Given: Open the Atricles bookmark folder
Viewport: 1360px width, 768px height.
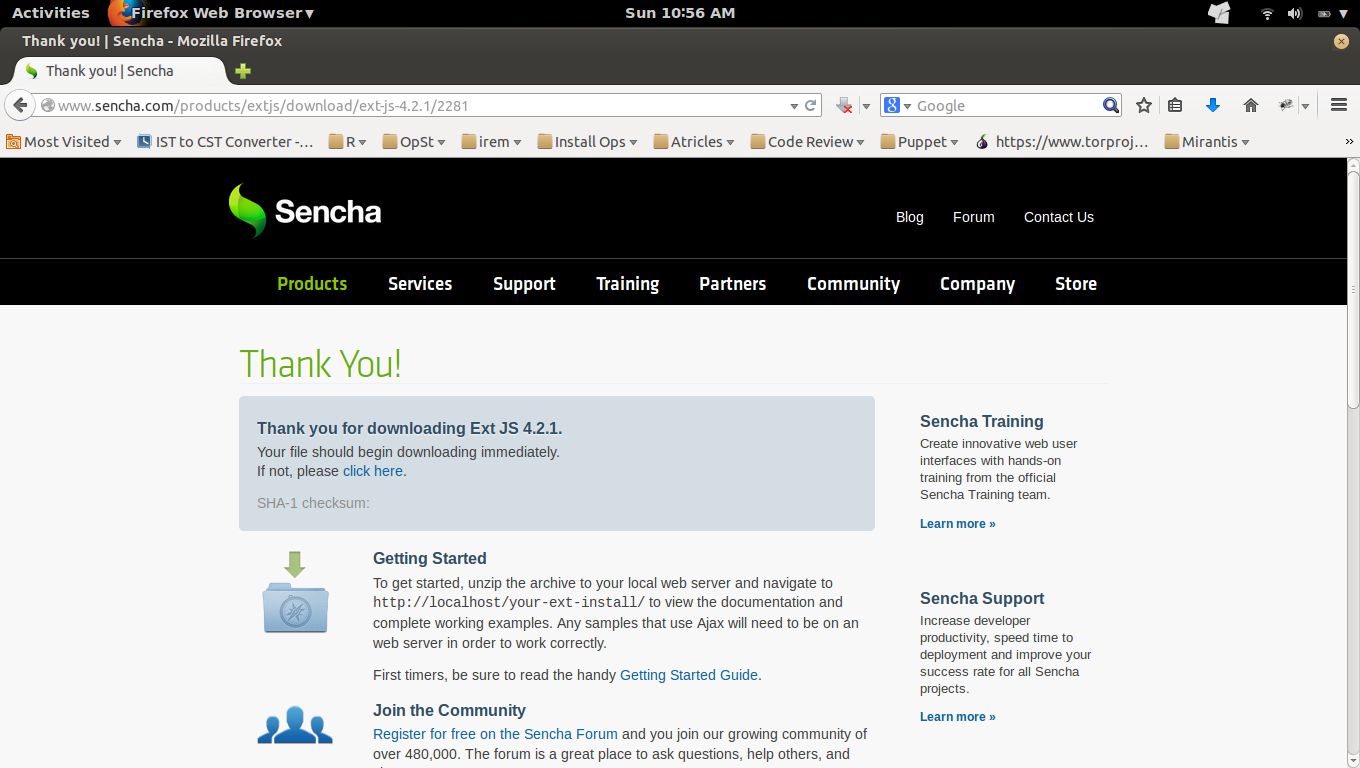Looking at the screenshot, I should coord(694,142).
